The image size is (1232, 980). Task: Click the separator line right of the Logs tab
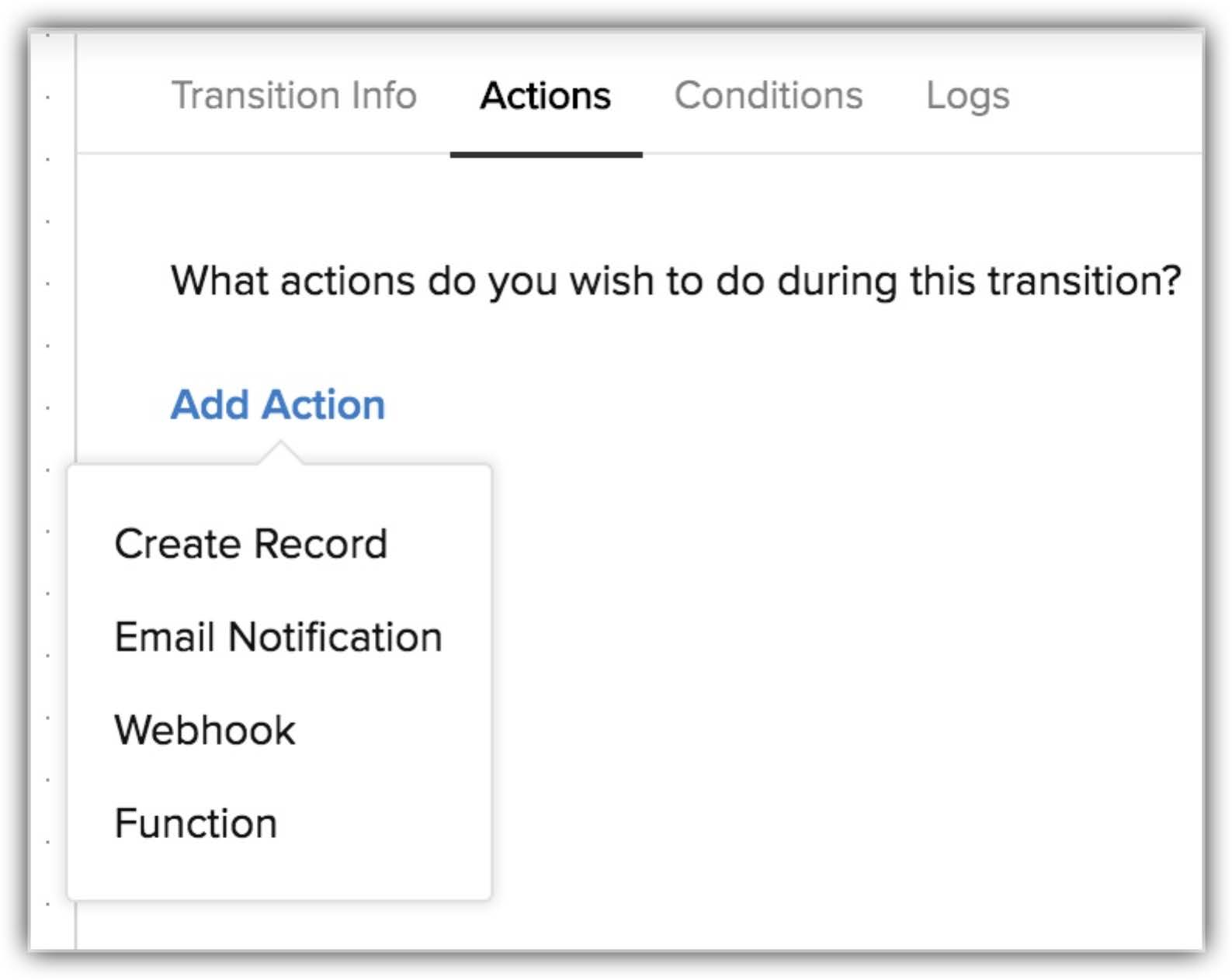pos(1102,154)
